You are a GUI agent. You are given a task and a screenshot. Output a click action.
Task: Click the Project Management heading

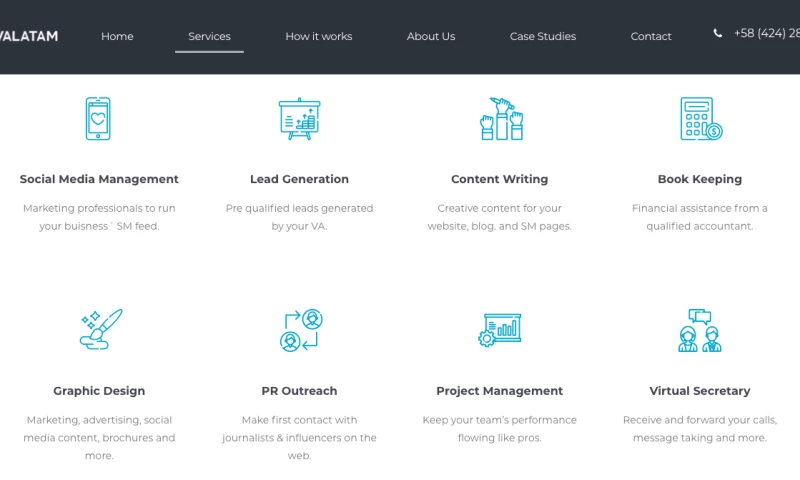pos(499,391)
